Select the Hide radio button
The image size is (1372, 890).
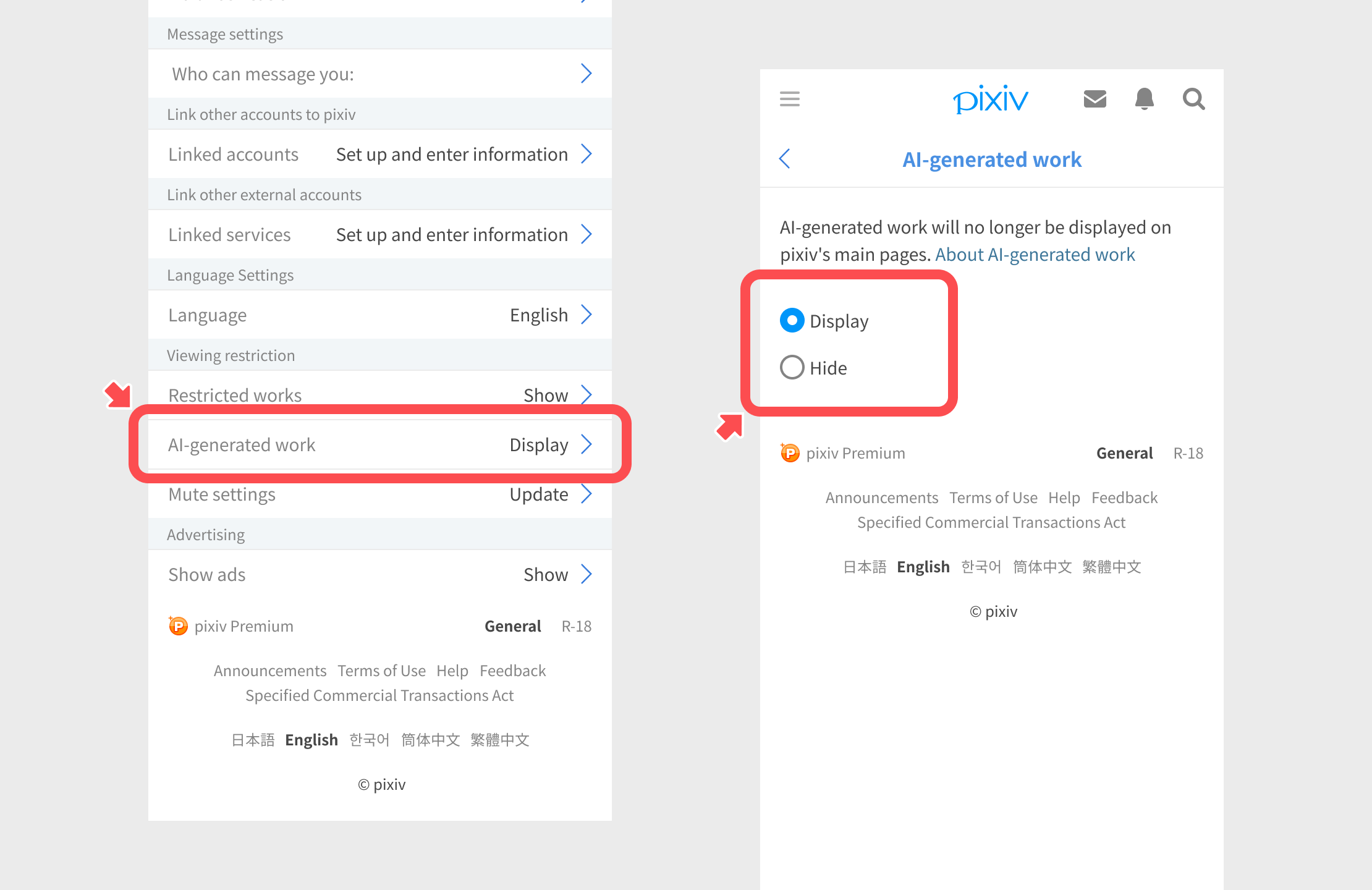tap(792, 368)
